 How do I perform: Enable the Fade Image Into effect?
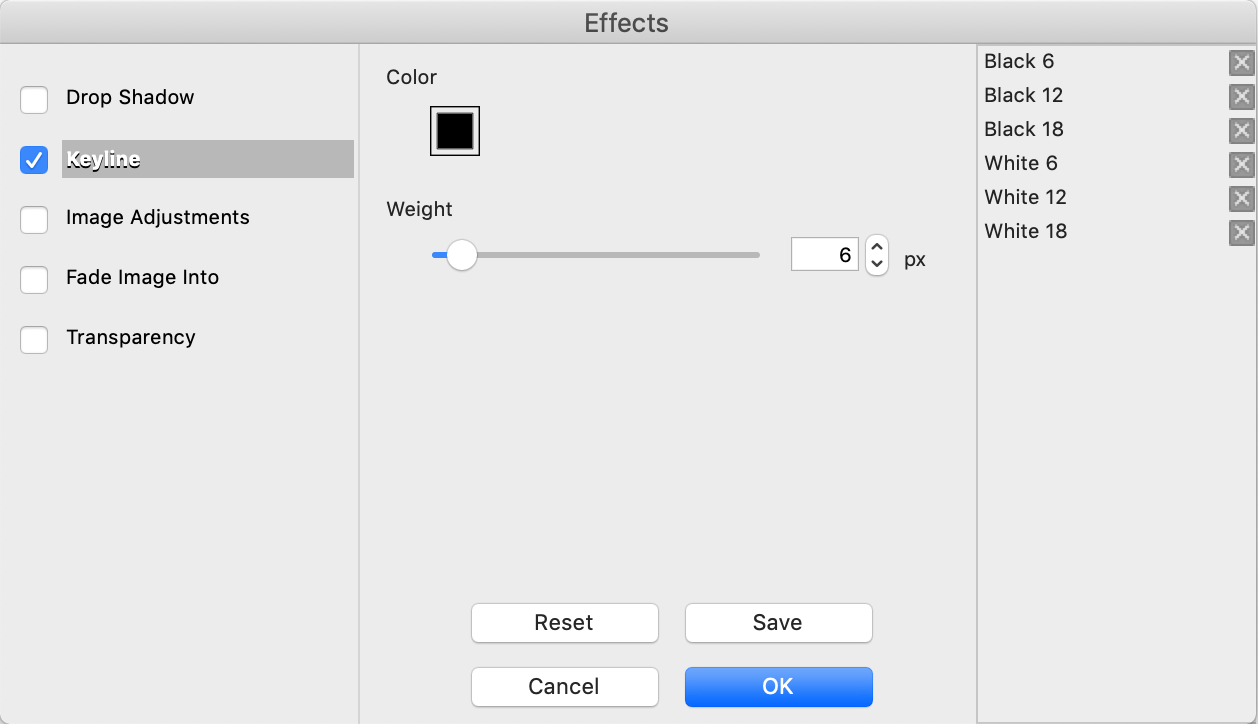33,280
